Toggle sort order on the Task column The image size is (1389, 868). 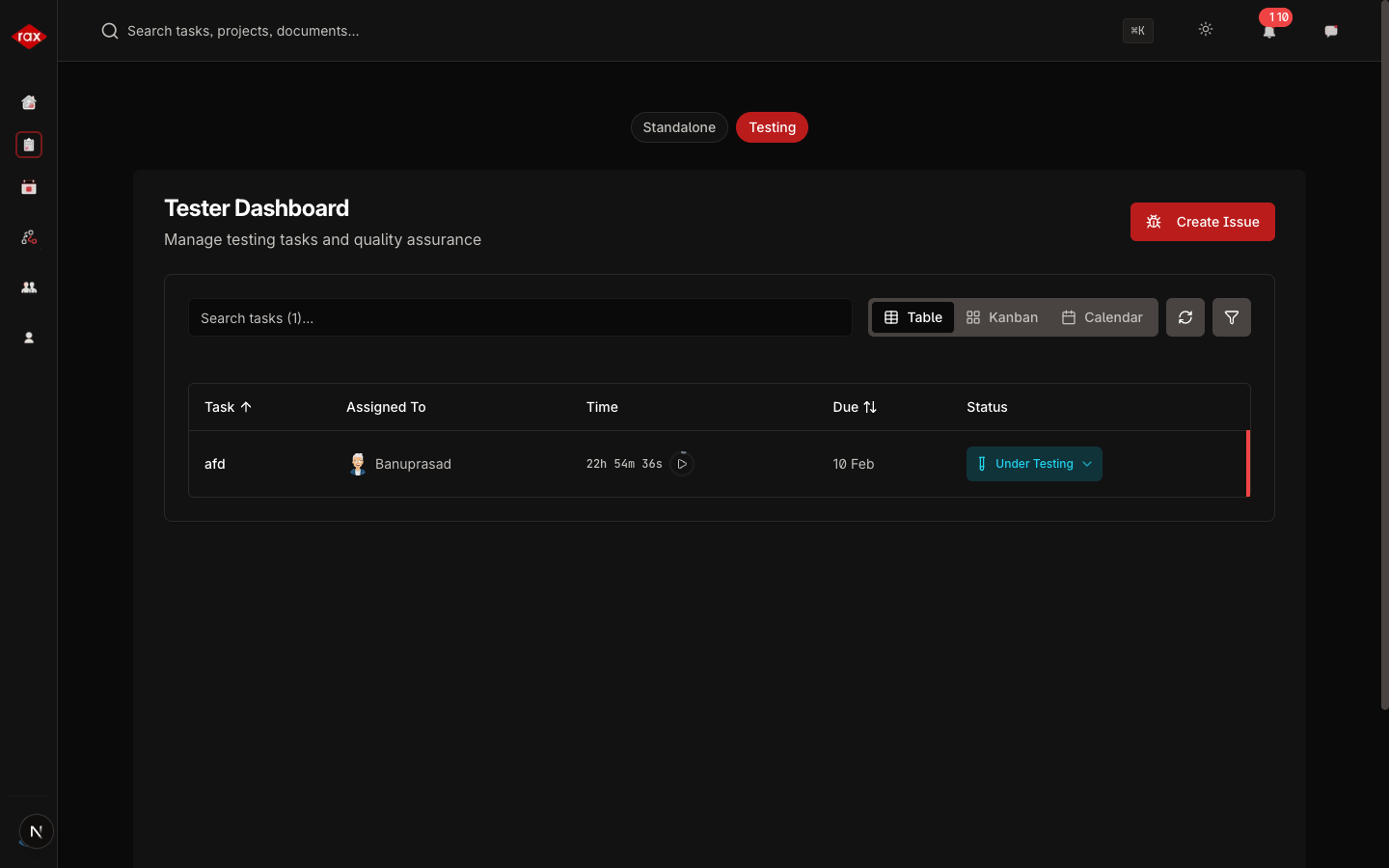(228, 407)
